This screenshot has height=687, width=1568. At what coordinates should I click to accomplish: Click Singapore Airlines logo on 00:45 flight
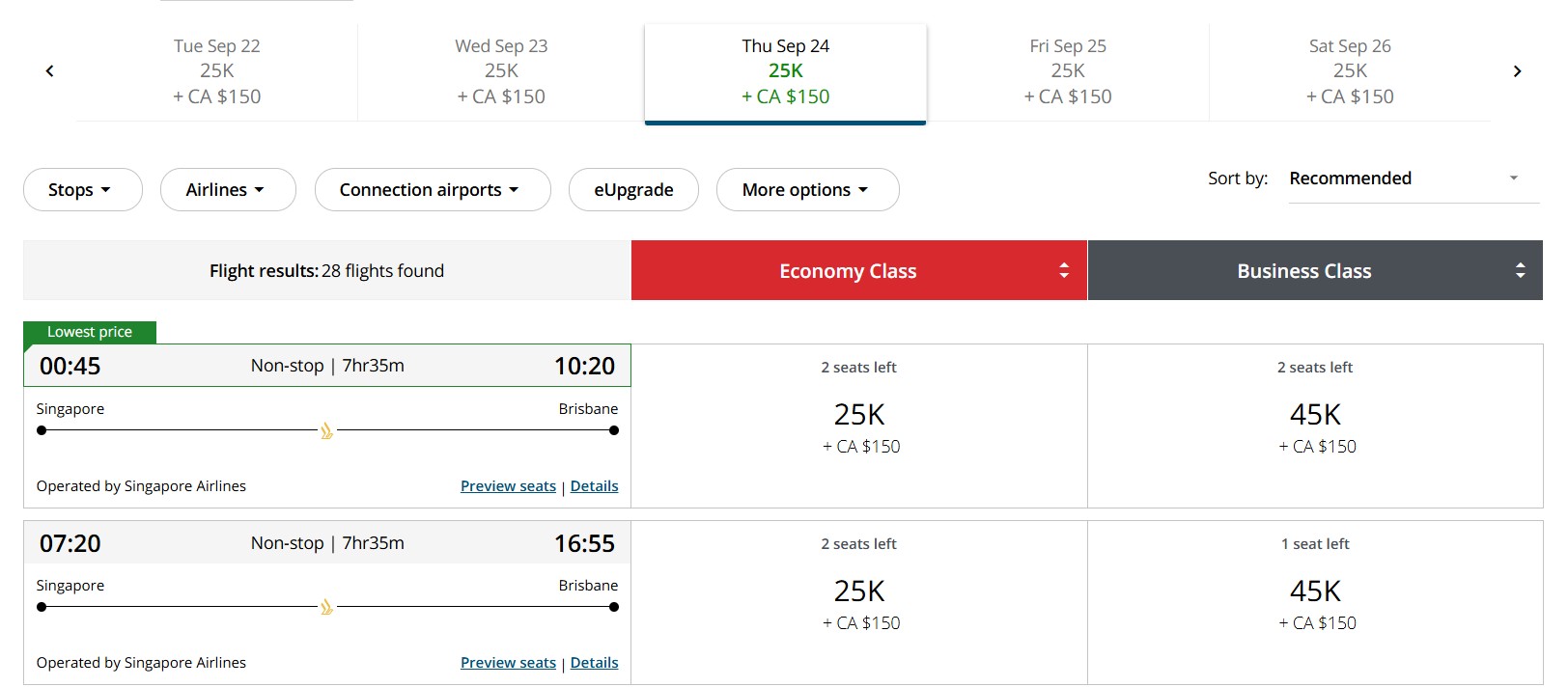(x=326, y=431)
